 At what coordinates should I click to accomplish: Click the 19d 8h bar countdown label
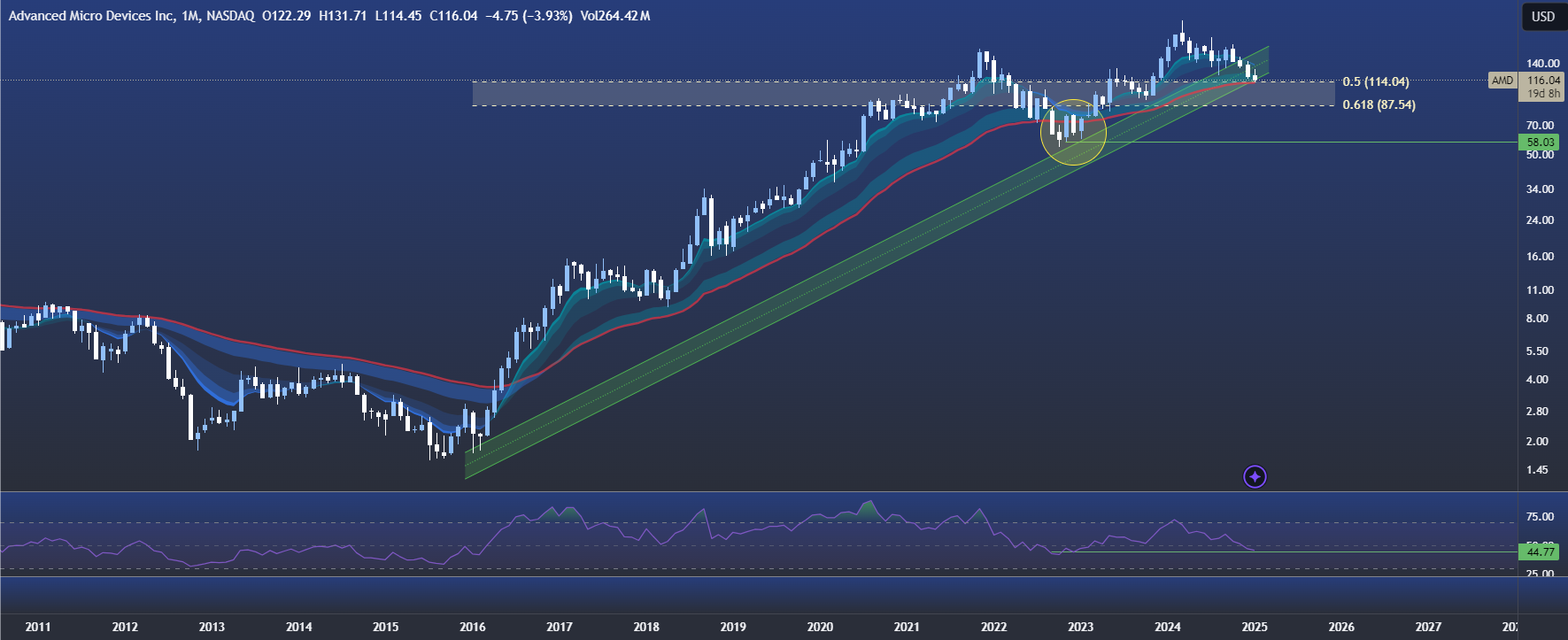coord(1543,94)
